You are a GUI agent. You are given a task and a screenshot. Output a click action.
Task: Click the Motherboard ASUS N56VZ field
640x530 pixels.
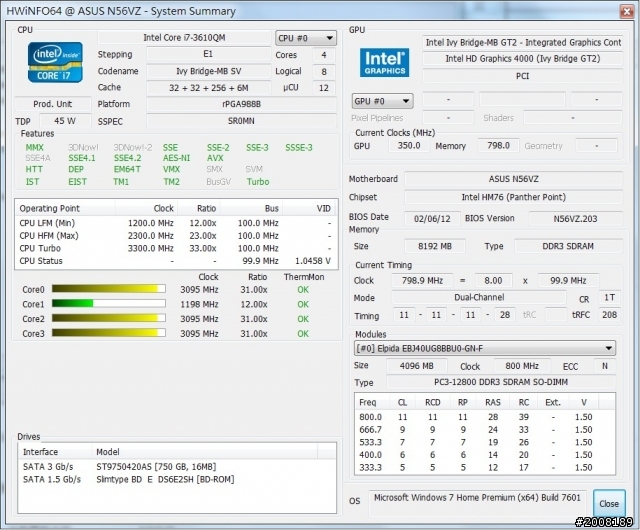tap(513, 179)
